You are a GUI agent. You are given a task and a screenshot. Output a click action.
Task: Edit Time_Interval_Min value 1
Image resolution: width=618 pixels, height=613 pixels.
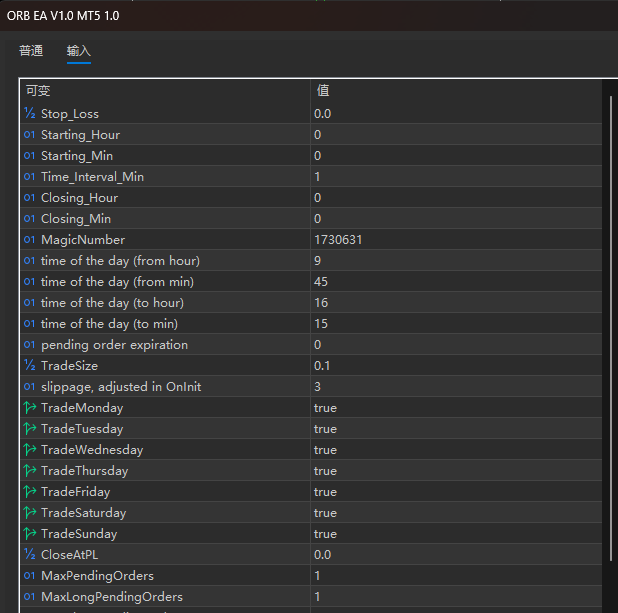456,177
